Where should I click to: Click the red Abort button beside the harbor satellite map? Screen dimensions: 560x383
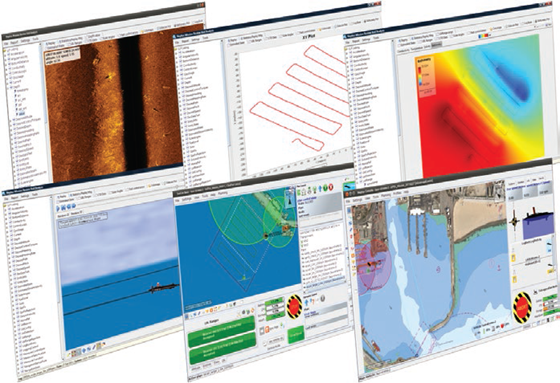point(522,308)
